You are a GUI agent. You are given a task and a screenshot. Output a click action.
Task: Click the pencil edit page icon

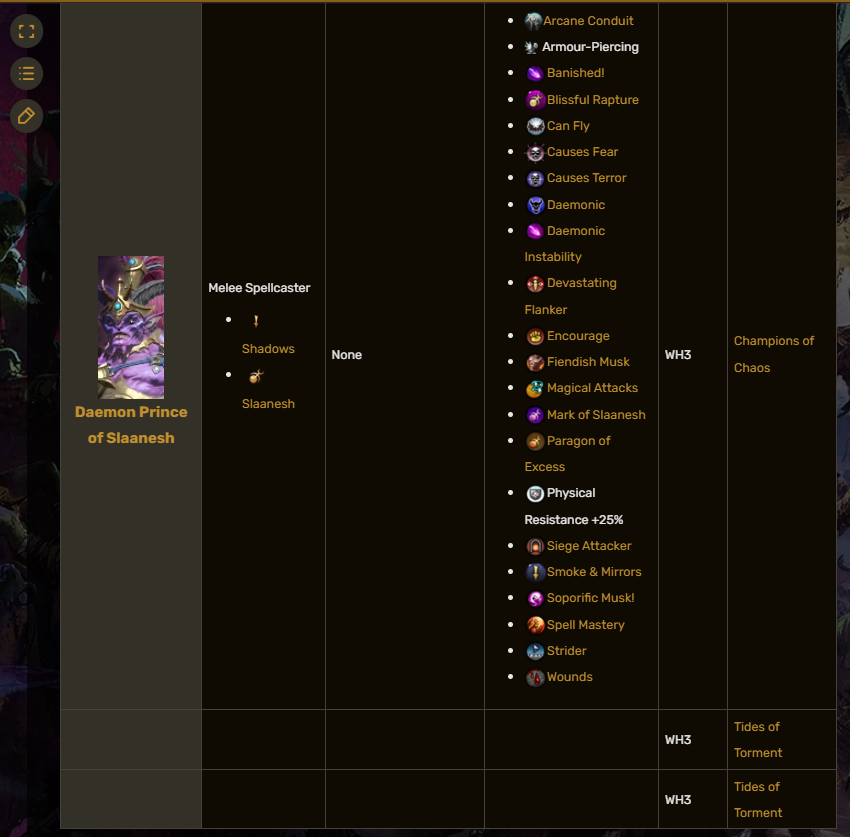click(x=26, y=116)
